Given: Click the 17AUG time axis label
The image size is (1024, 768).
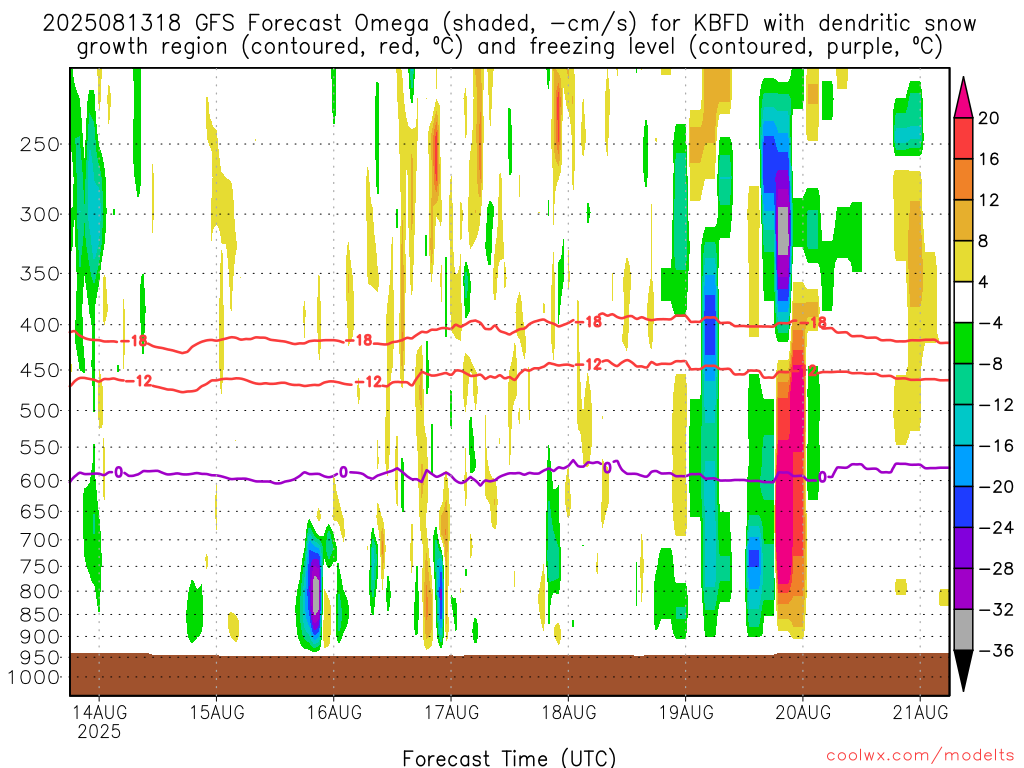Looking at the screenshot, I should [451, 712].
